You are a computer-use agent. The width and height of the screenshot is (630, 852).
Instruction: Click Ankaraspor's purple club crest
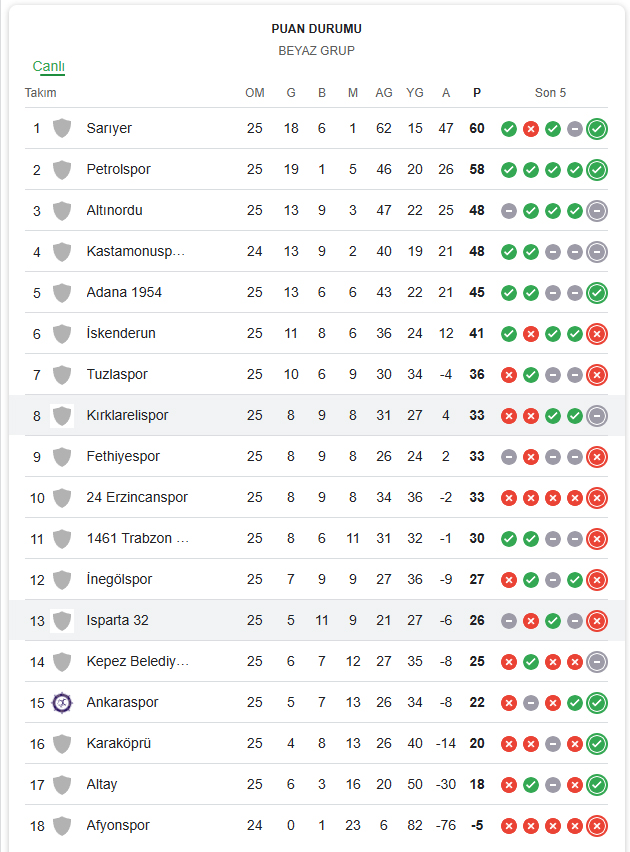(x=62, y=703)
